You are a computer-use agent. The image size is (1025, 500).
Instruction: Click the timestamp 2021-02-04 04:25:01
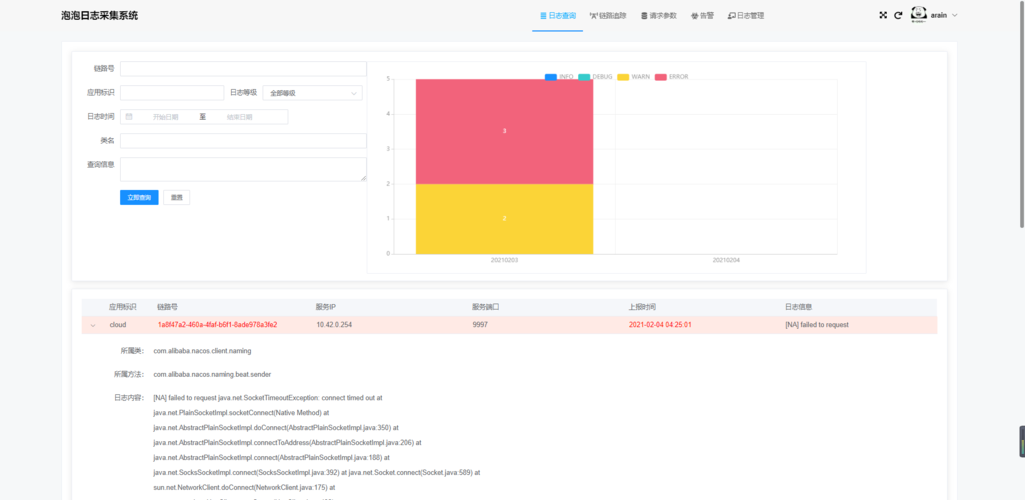pos(660,325)
